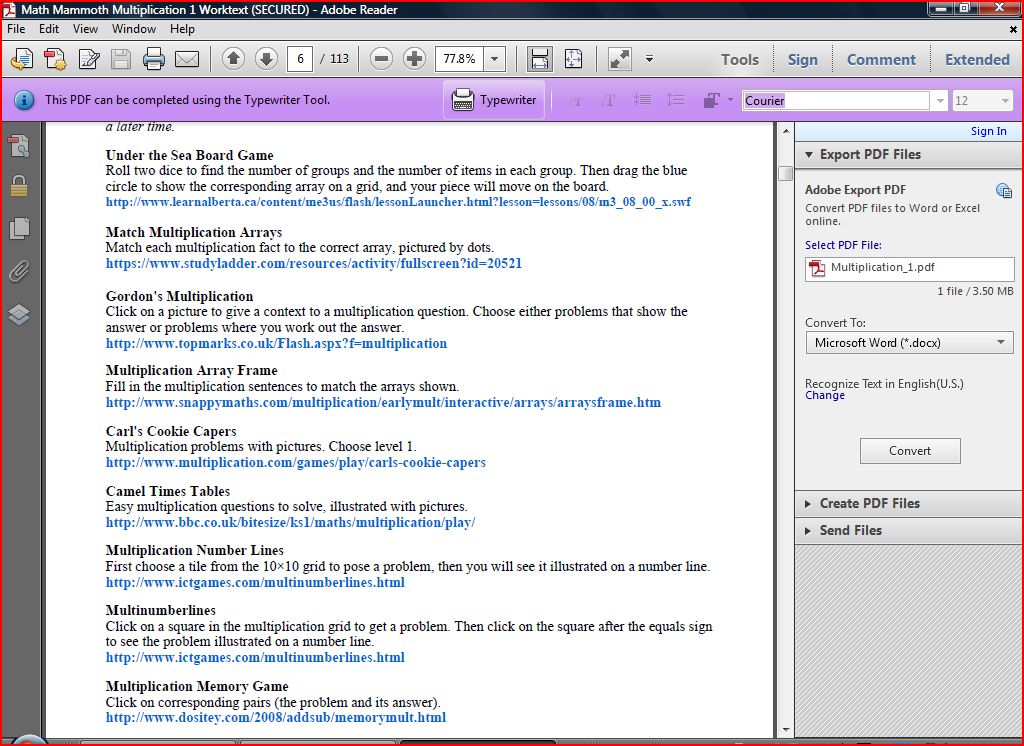Click the document vertical scrollbar thumb

(786, 174)
